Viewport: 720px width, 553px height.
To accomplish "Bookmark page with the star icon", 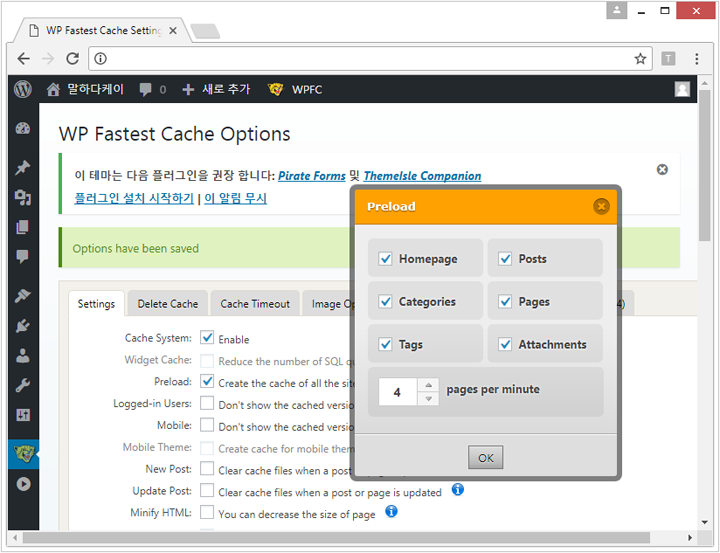I will tap(640, 59).
